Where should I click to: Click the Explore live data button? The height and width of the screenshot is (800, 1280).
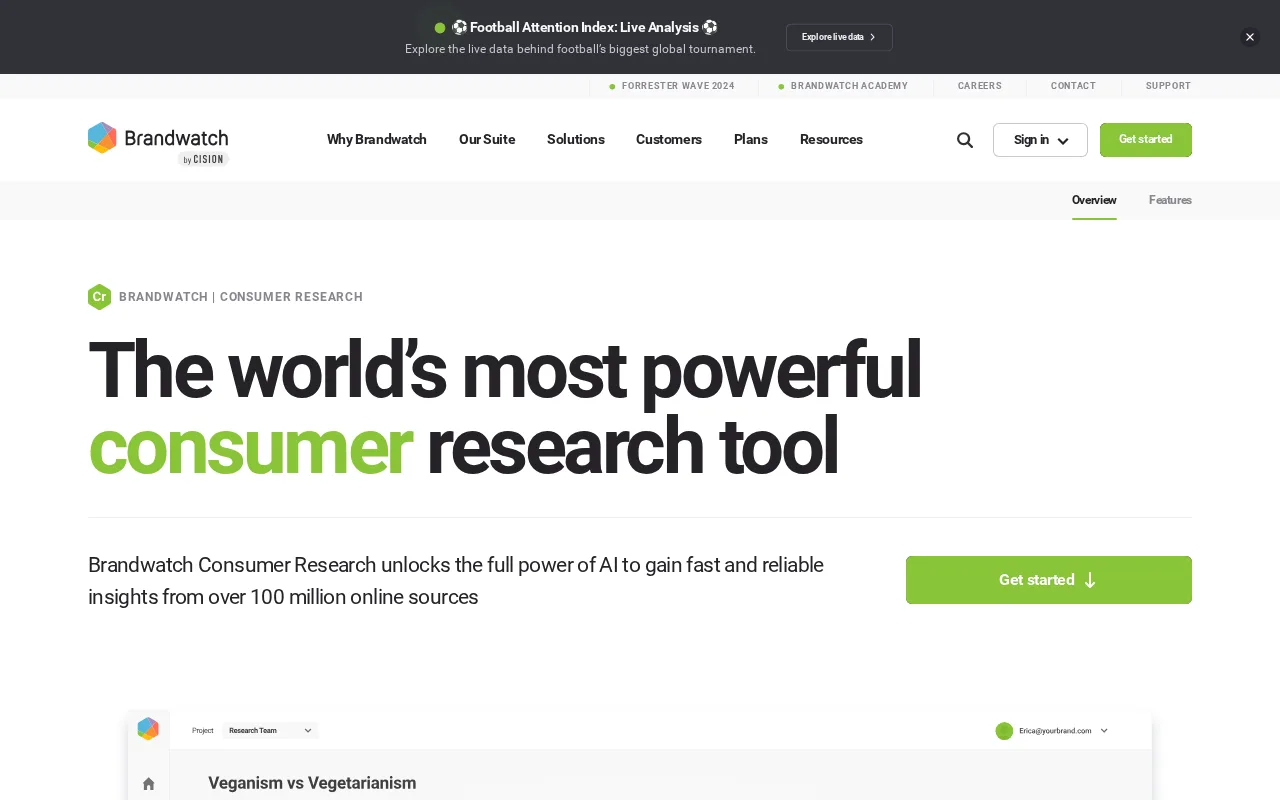click(x=839, y=37)
